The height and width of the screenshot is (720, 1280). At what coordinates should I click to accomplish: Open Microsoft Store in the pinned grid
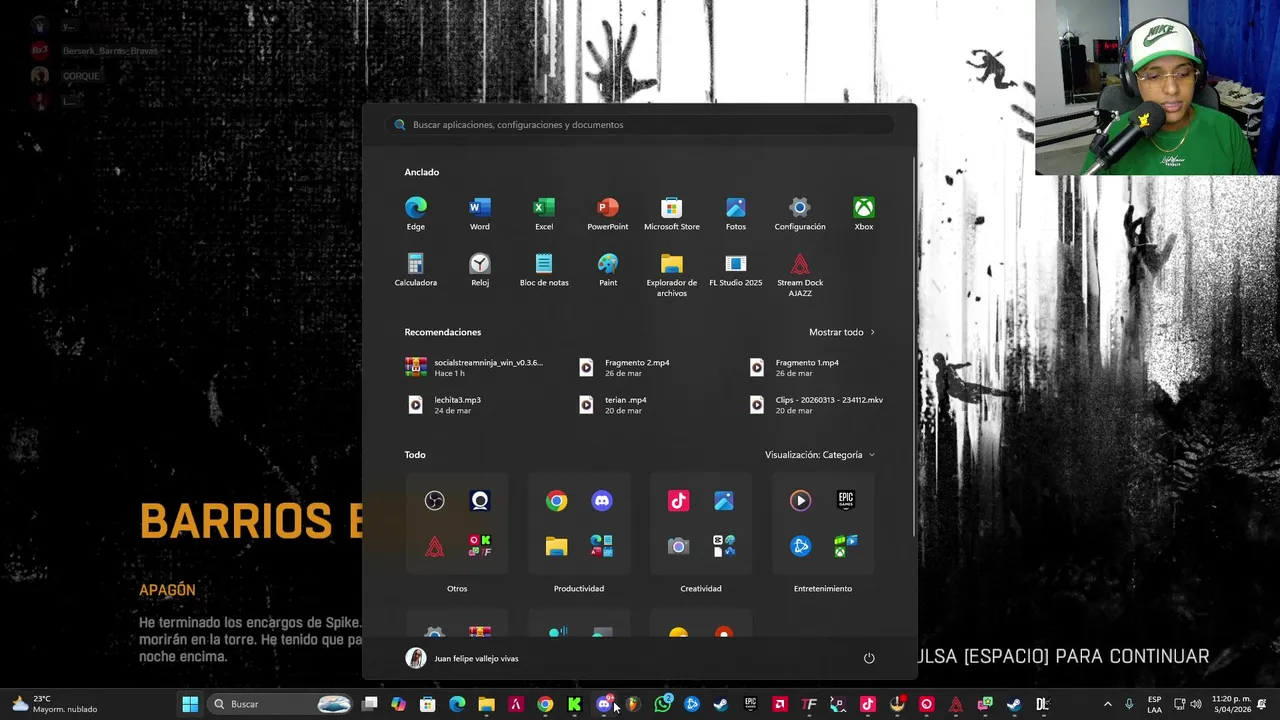672,213
